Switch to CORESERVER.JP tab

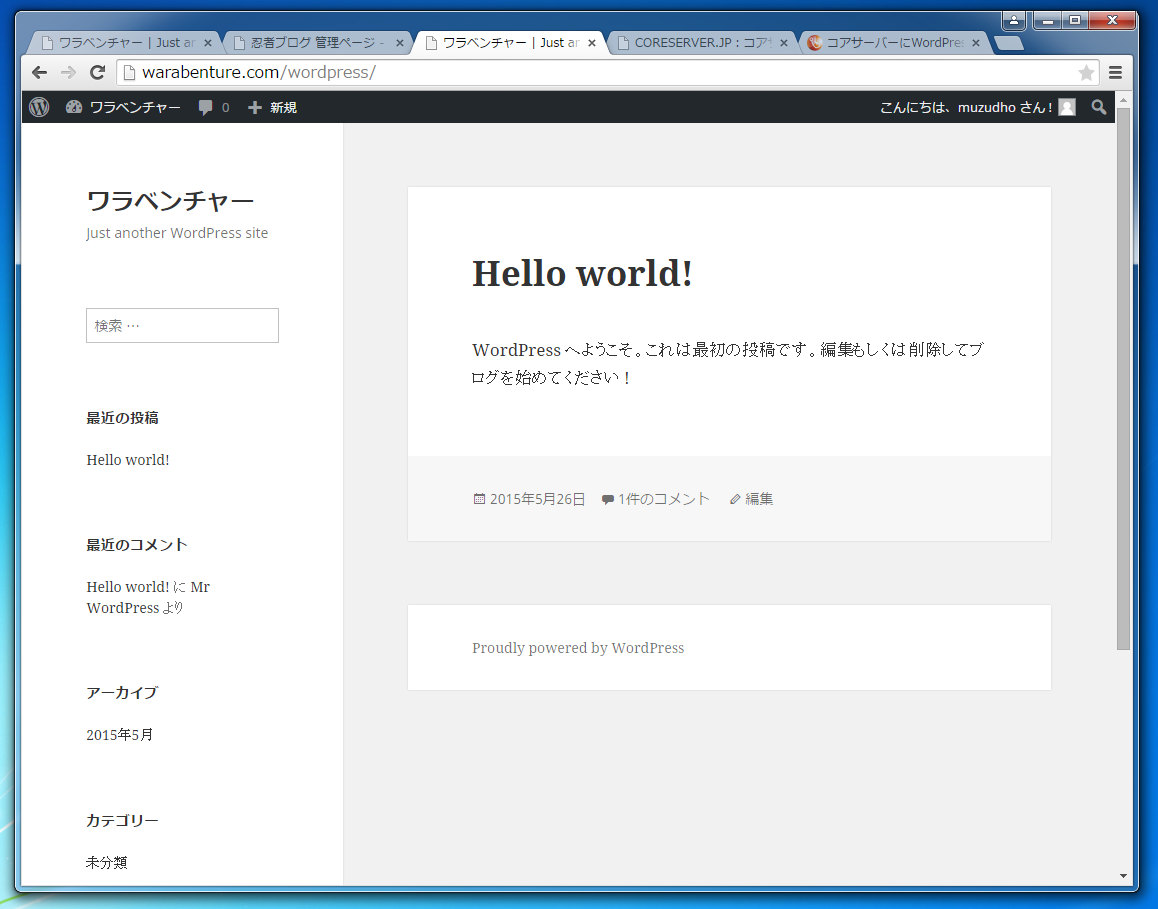(700, 43)
